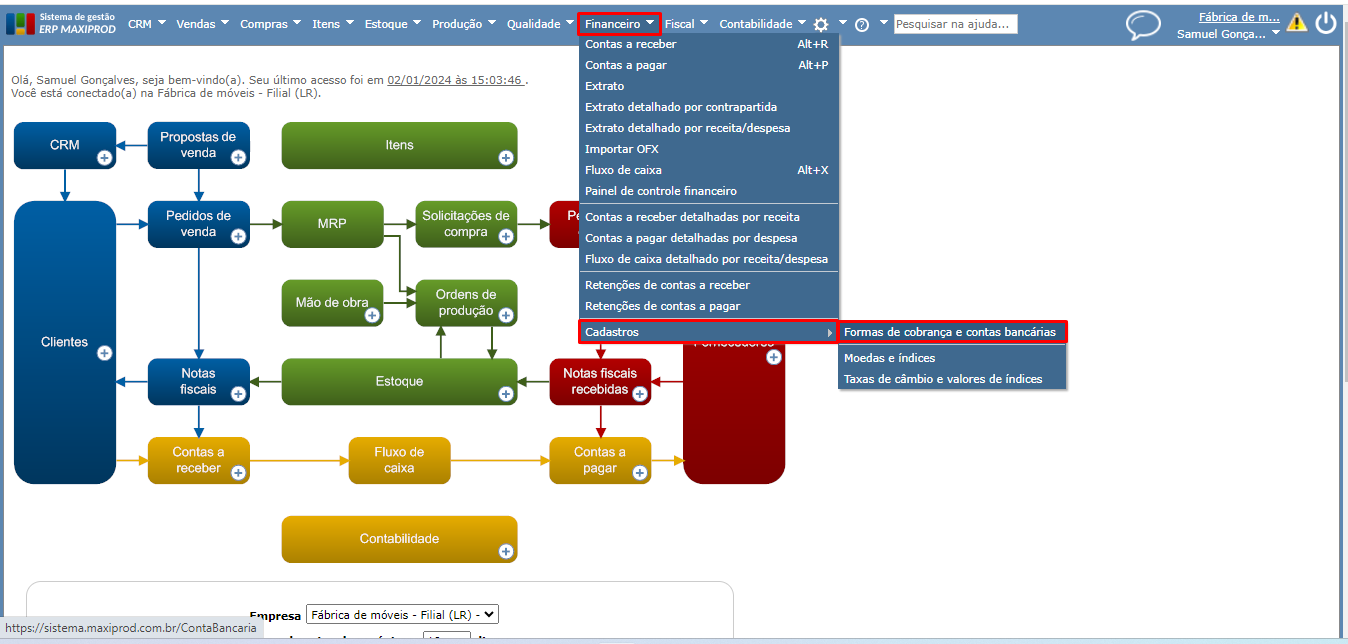Screen dimensions: 1348x644
Task: Click plus icon on Contabilidade block
Action: 506,551
